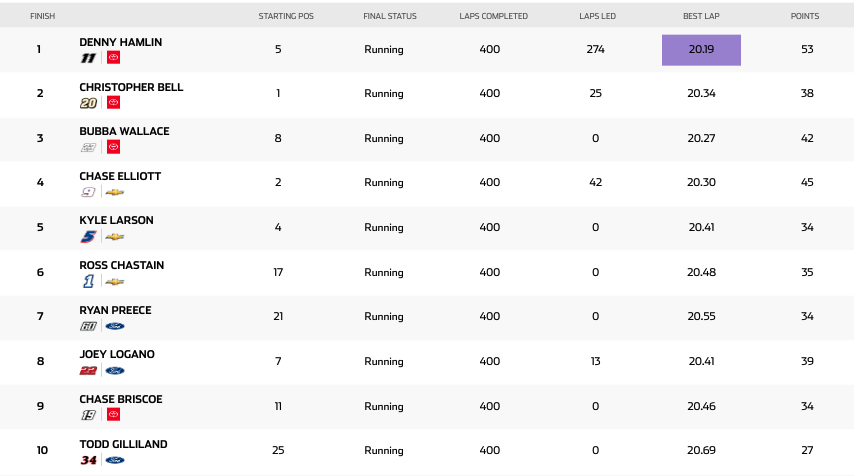The height and width of the screenshot is (476, 856).
Task: Click the Toyota logo under Chase Briscoe
Action: tap(113, 415)
